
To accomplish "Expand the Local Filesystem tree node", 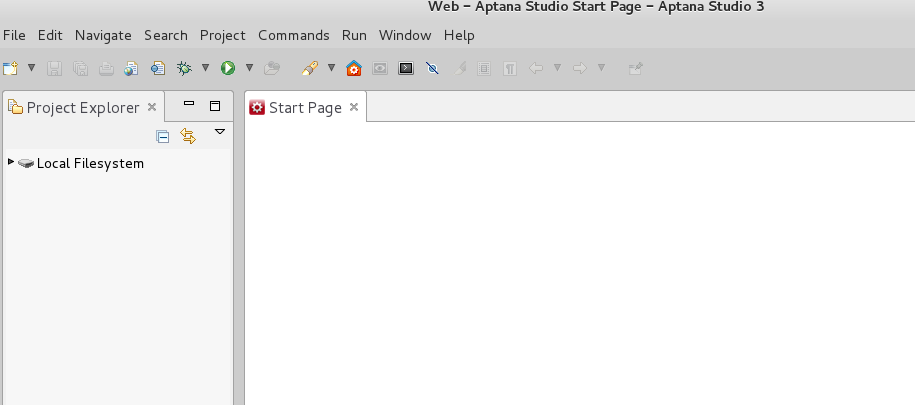I will point(11,162).
